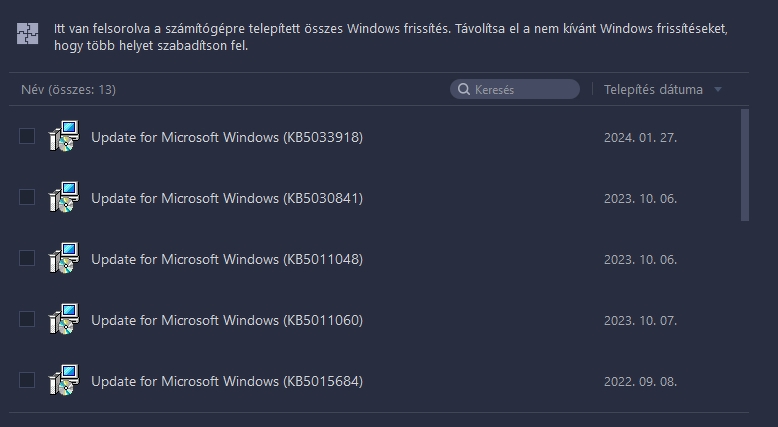
Task: Click the magnifier icon in the search box
Action: click(464, 90)
